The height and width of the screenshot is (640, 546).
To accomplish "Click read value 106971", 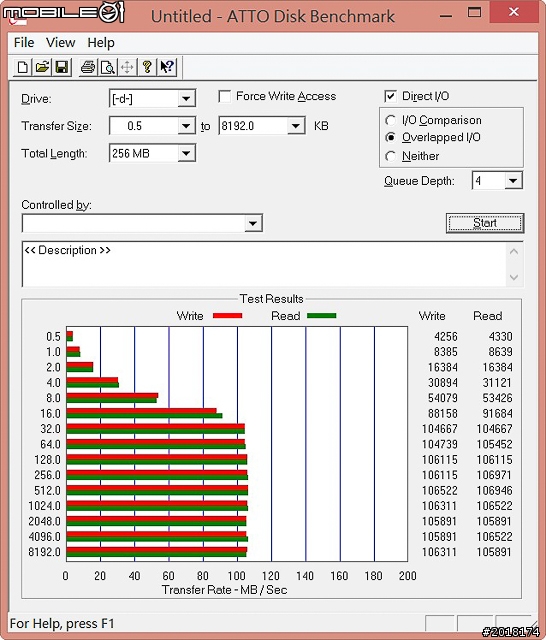I will coord(494,475).
